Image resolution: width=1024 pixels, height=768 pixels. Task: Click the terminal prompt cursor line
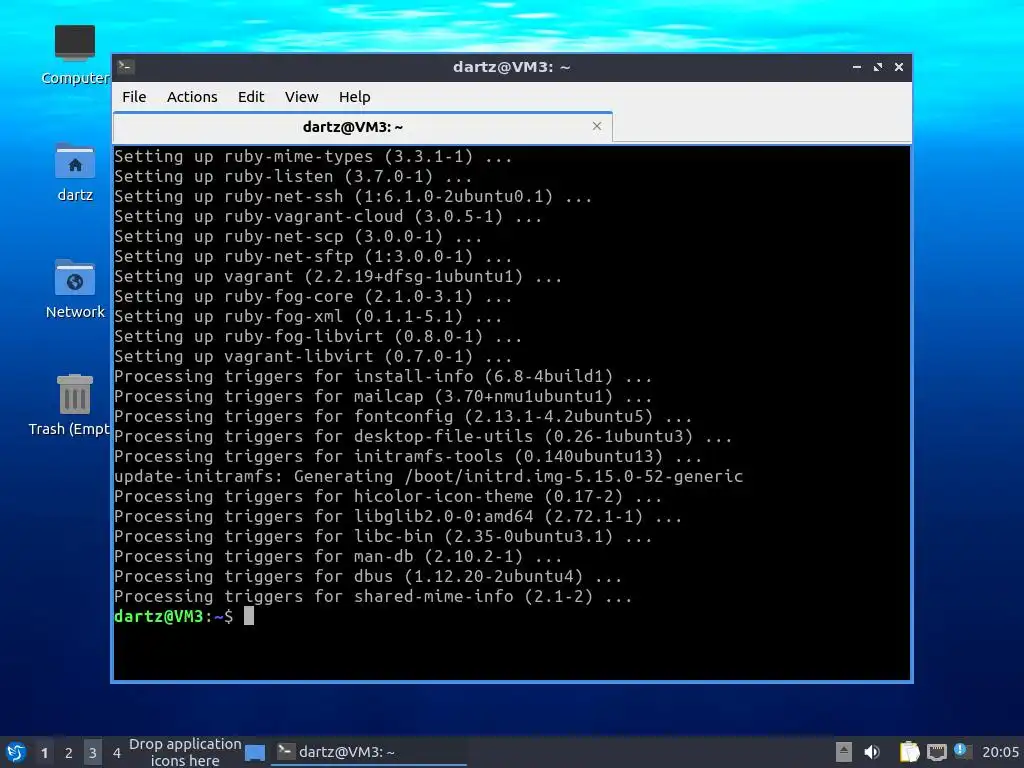click(184, 616)
